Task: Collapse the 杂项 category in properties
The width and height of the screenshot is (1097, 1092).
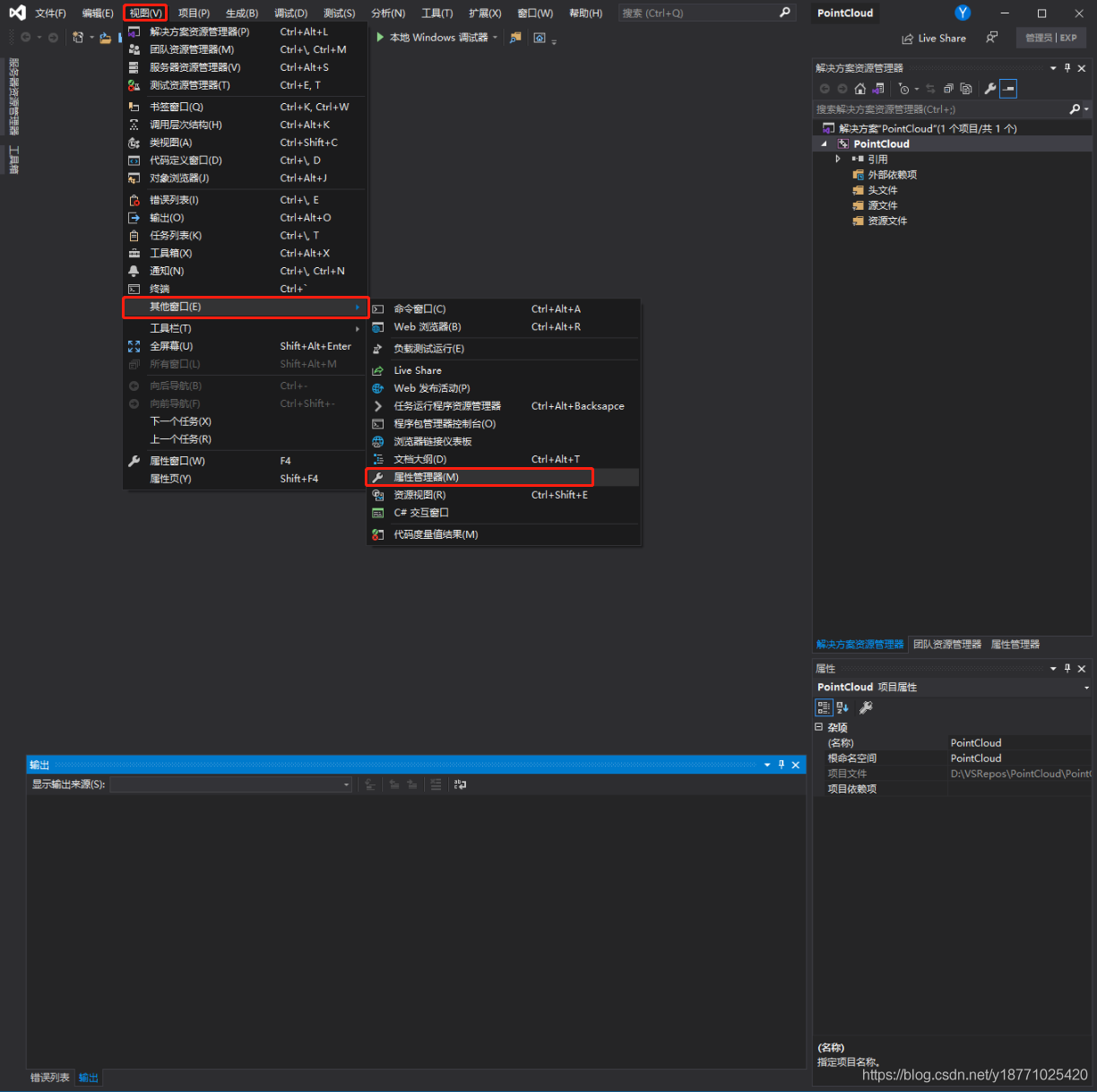Action: coord(819,727)
